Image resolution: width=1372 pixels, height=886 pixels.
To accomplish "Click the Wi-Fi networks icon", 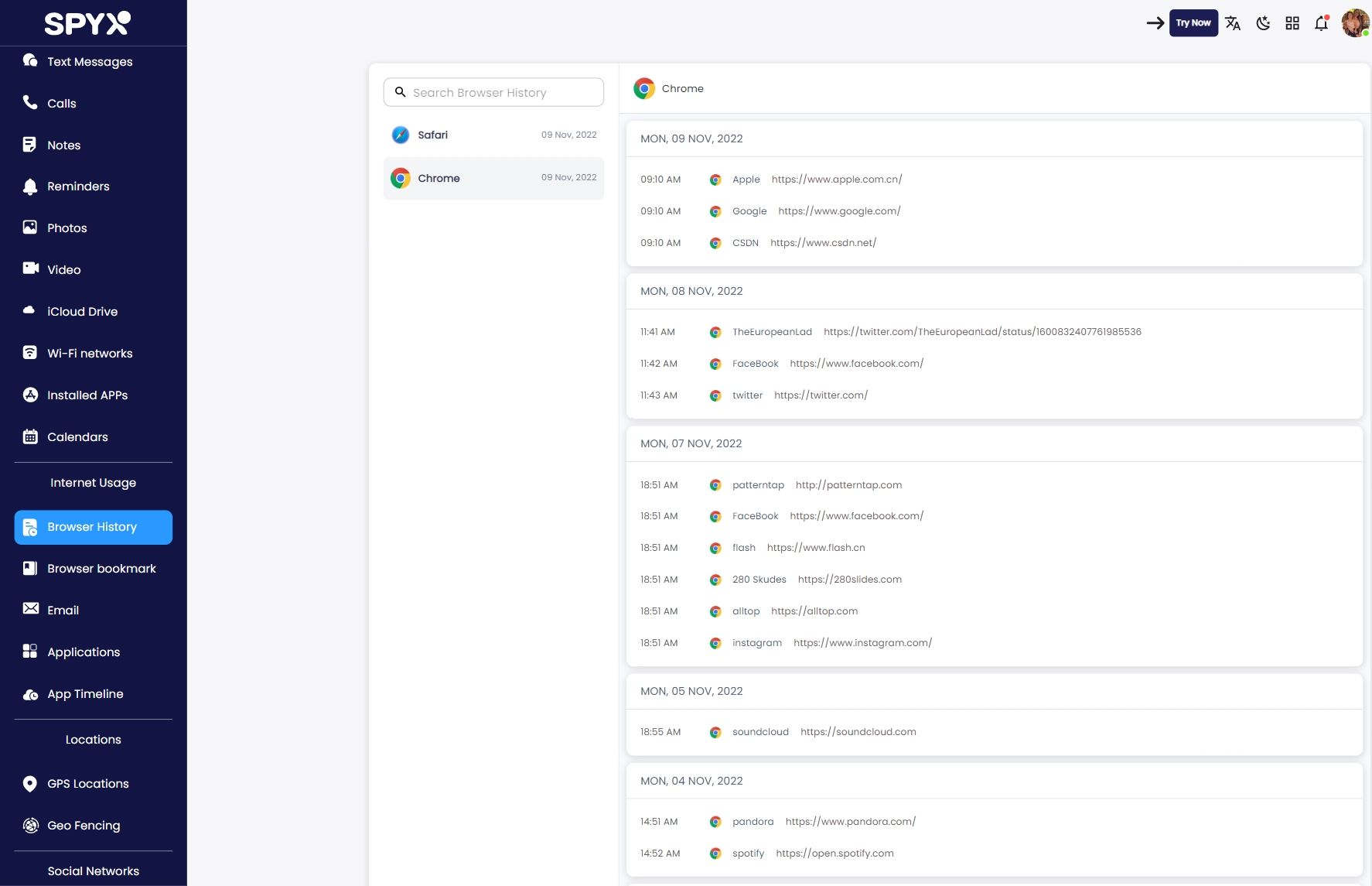I will [30, 352].
